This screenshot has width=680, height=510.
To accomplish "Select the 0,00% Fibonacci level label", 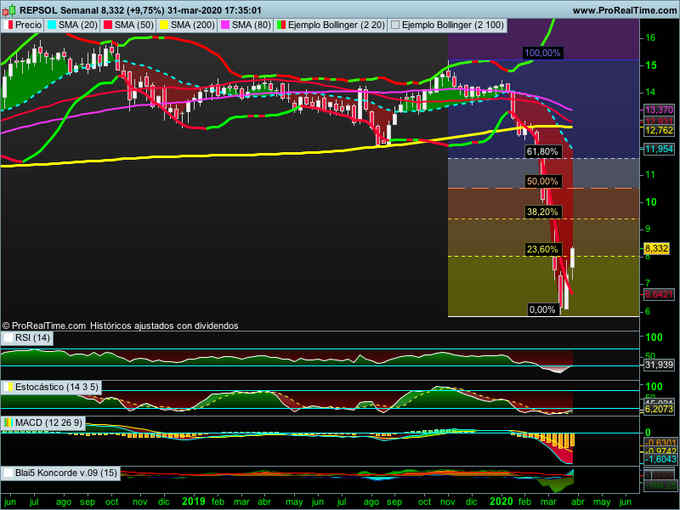I will [x=542, y=310].
